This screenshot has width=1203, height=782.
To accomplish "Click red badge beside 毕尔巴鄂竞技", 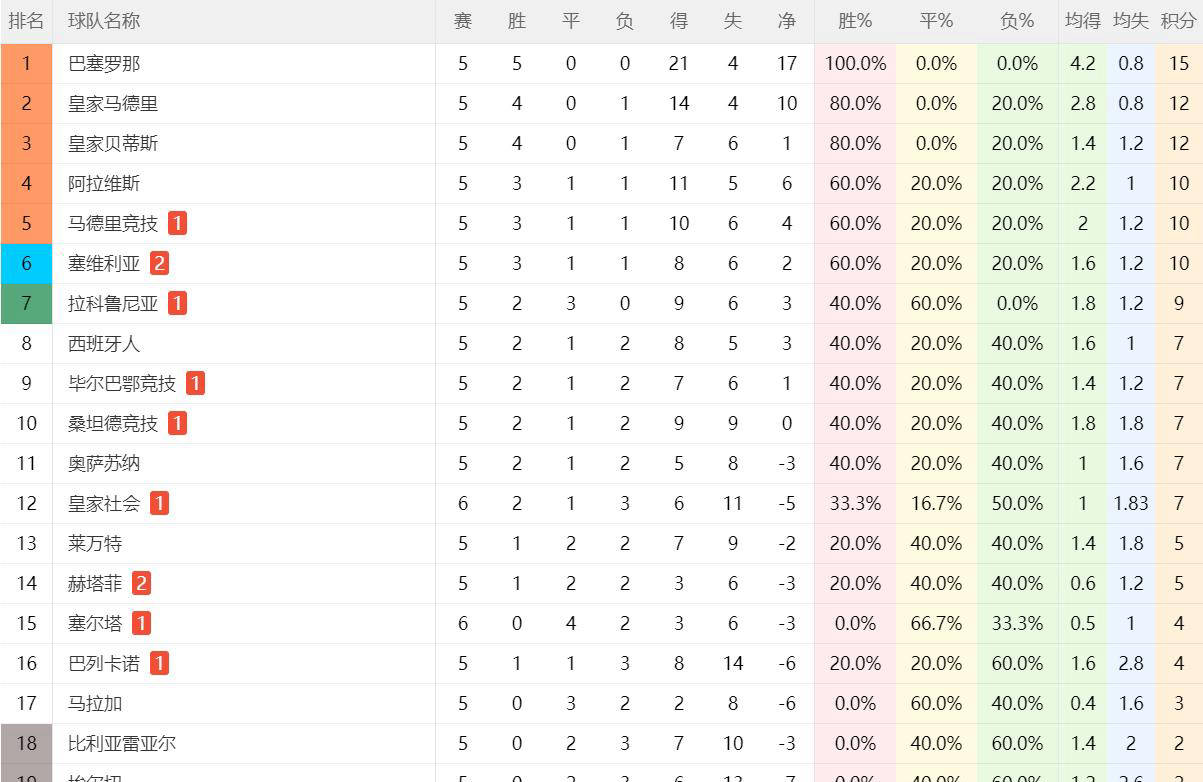I will tap(195, 383).
